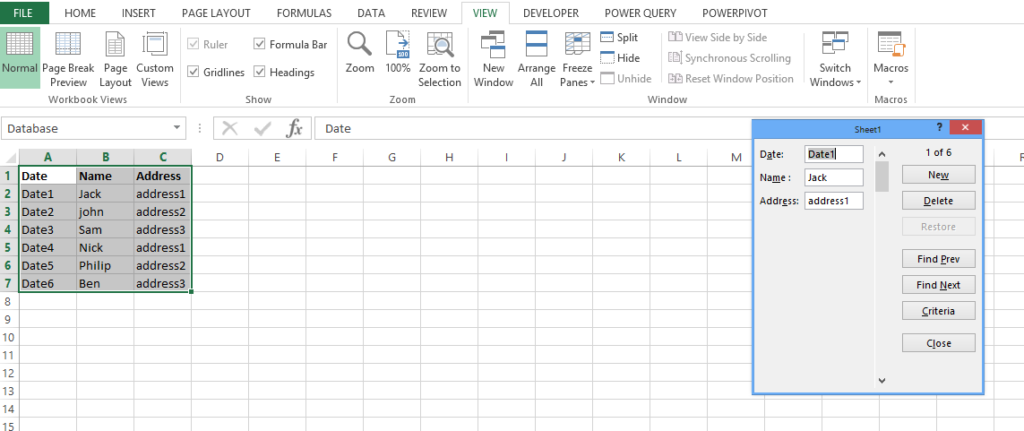Open the DEVELOPER tab

[551, 13]
